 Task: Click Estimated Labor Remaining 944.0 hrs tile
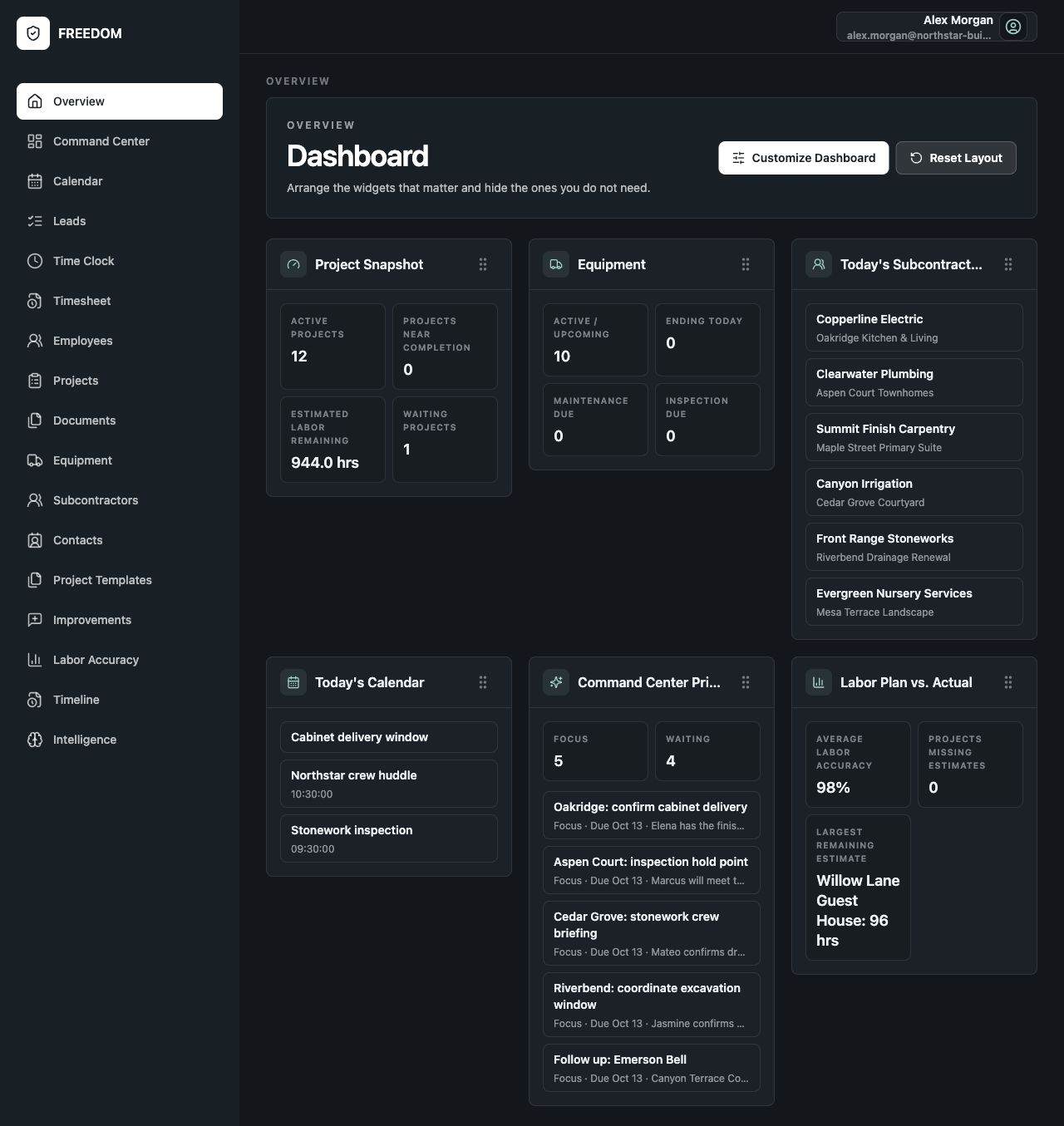[x=332, y=440]
